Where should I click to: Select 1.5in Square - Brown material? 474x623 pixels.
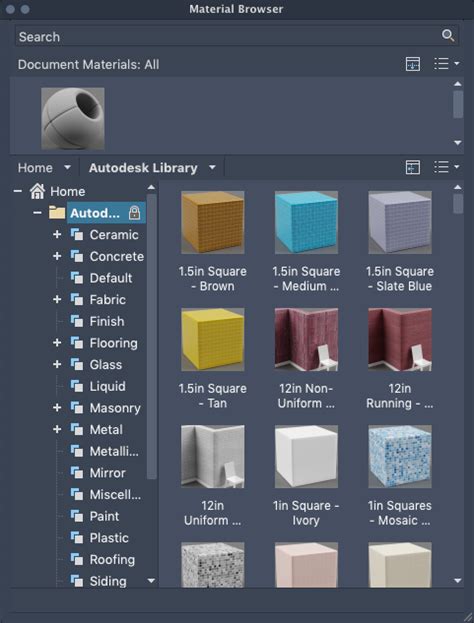click(213, 222)
